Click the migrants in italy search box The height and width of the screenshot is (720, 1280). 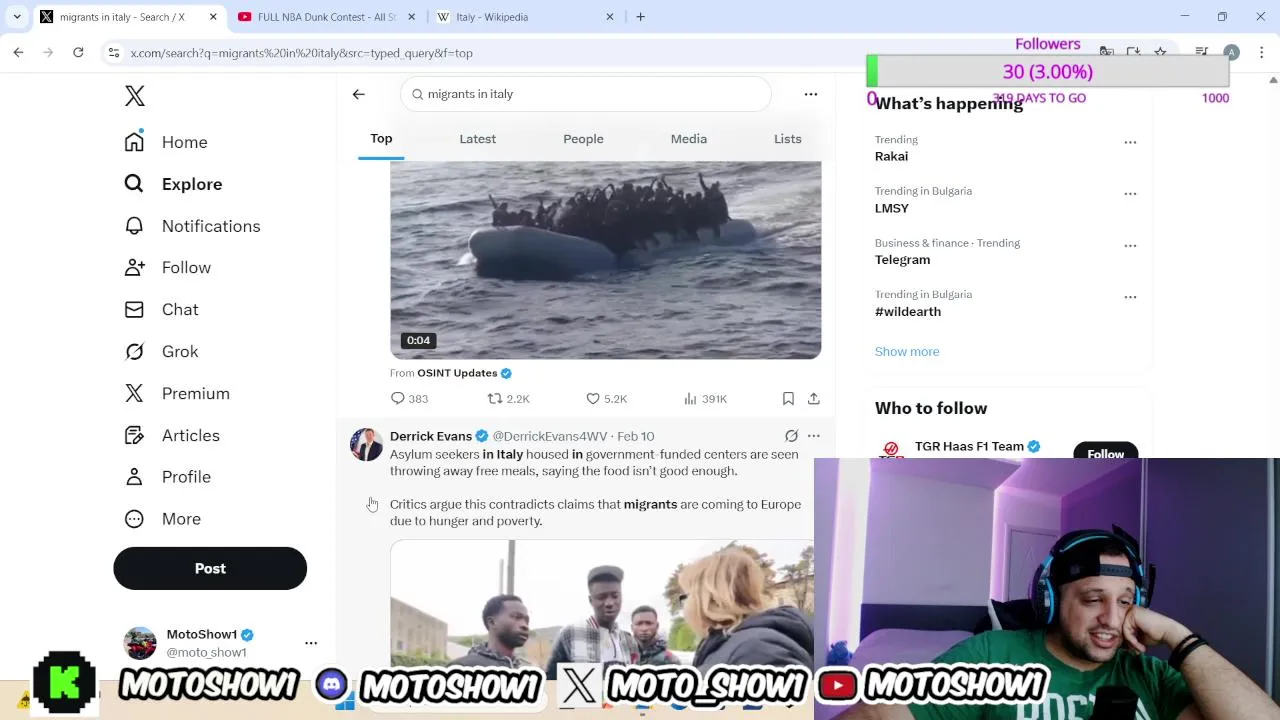pos(586,94)
